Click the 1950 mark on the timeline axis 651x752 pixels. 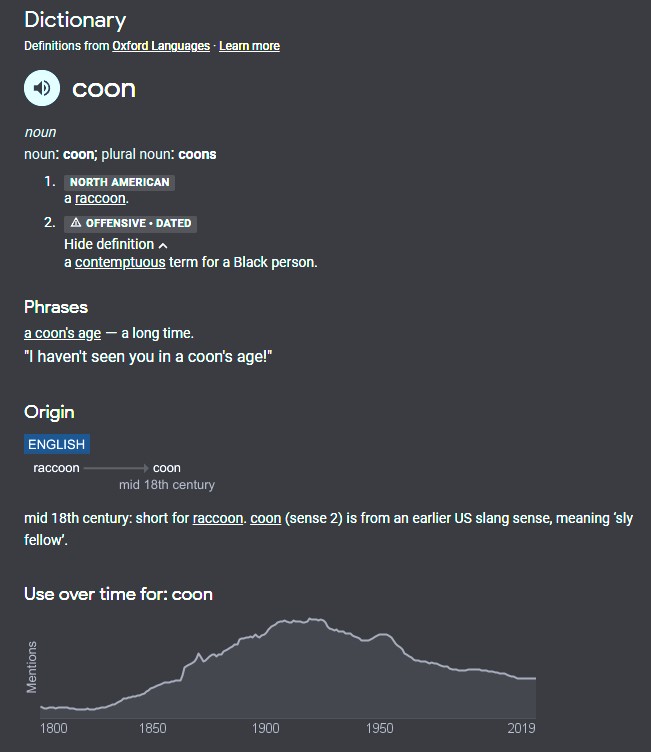[x=380, y=728]
